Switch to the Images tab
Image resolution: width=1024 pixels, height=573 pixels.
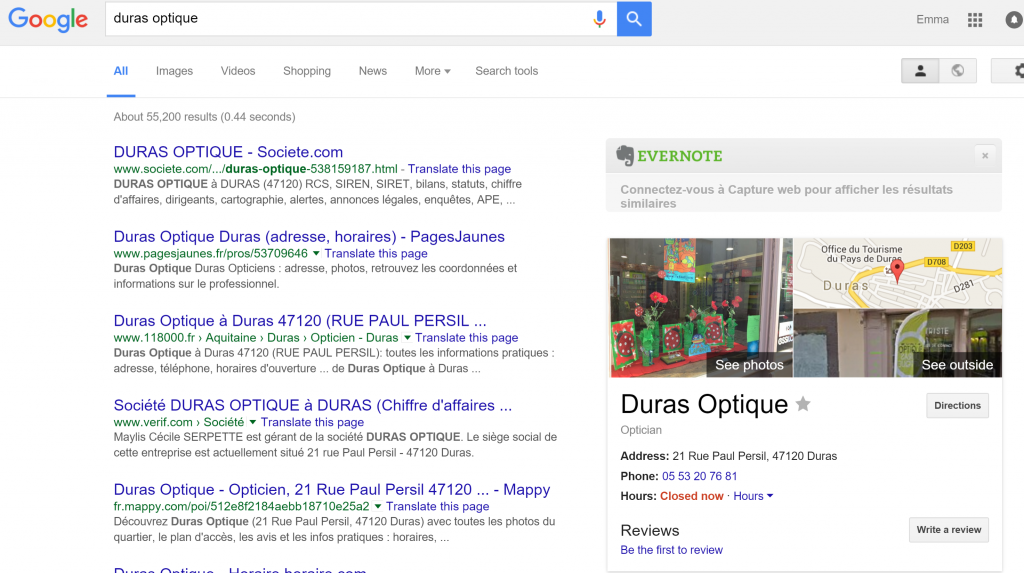pos(174,71)
